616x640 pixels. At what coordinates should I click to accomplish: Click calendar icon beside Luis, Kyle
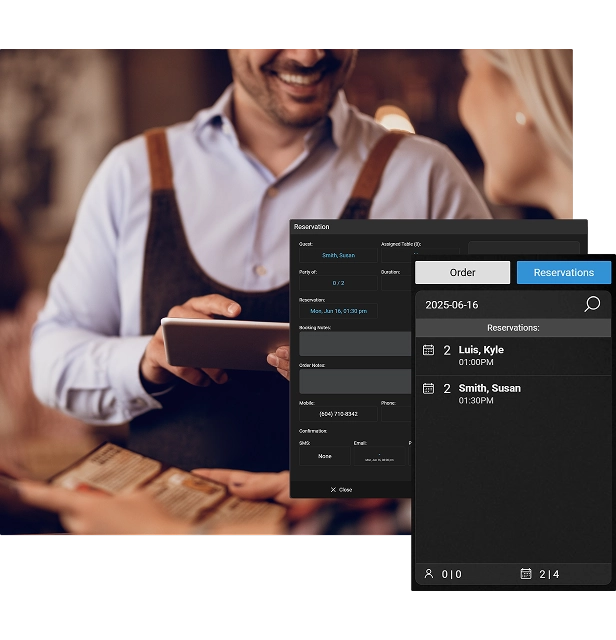[x=428, y=350]
